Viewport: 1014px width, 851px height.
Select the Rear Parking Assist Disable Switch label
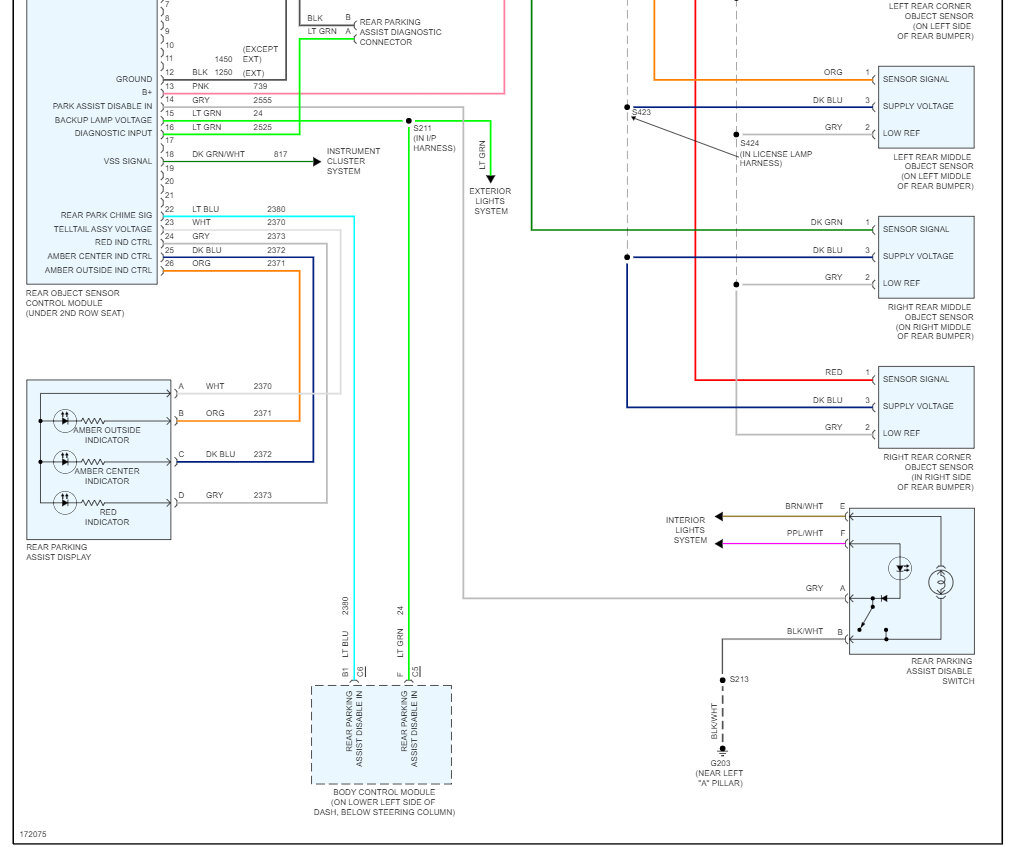(x=940, y=671)
